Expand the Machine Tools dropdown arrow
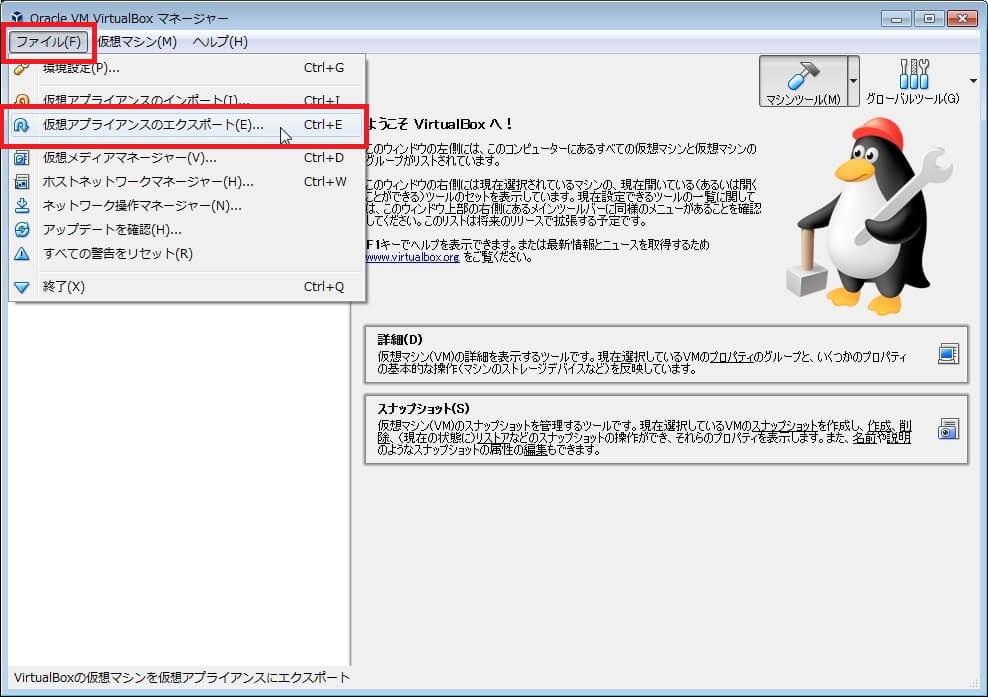The image size is (988, 697). coord(853,81)
